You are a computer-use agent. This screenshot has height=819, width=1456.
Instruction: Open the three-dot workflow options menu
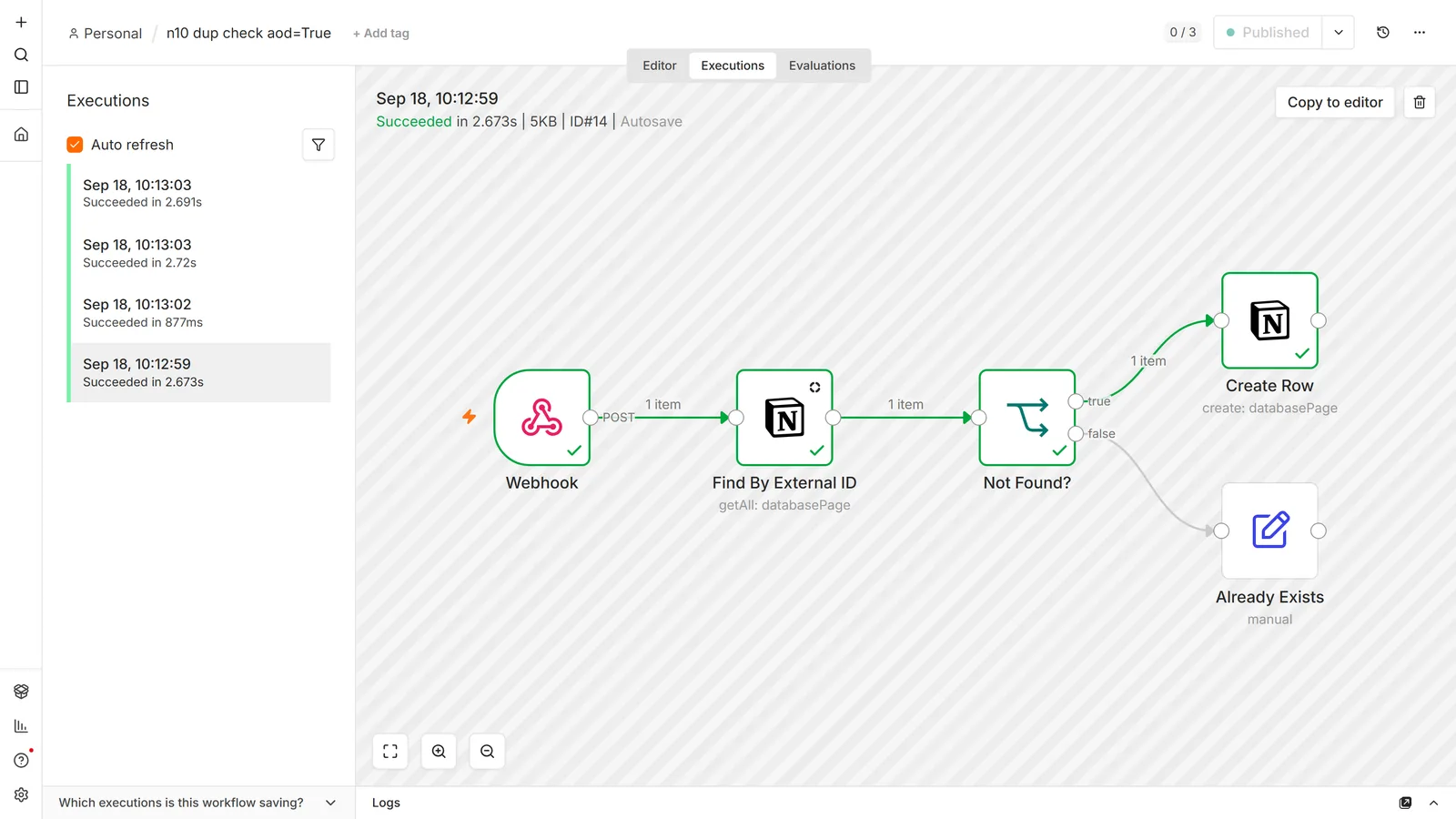1420,33
